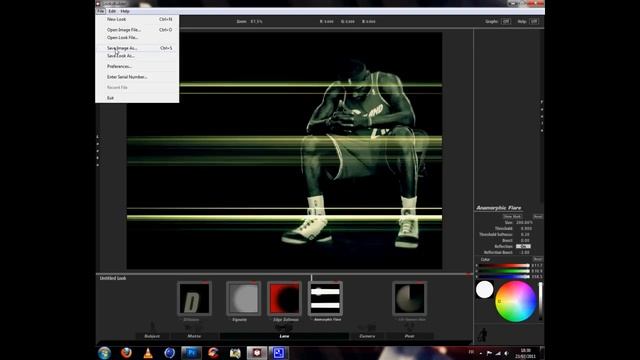Choose Save Look As from the menu
The width and height of the screenshot is (640, 360).
[x=137, y=56]
